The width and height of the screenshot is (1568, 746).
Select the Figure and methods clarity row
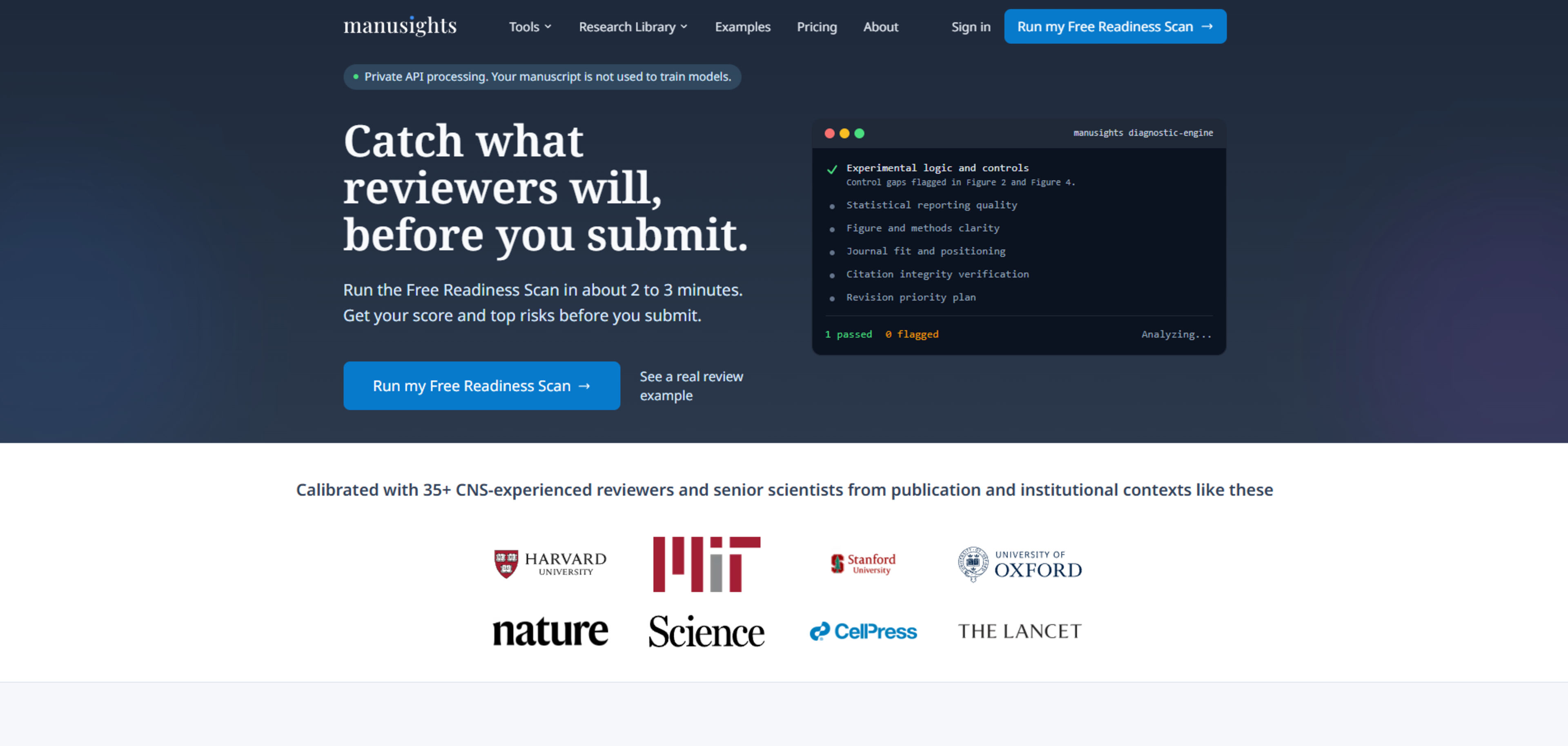(x=1019, y=228)
